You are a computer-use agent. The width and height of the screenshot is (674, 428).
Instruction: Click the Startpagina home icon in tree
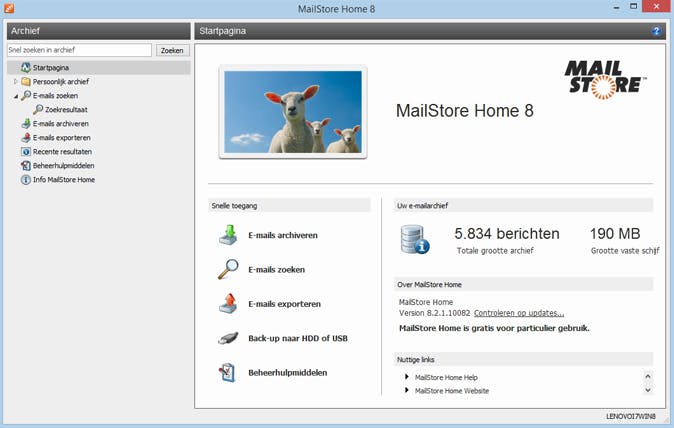[x=26, y=67]
